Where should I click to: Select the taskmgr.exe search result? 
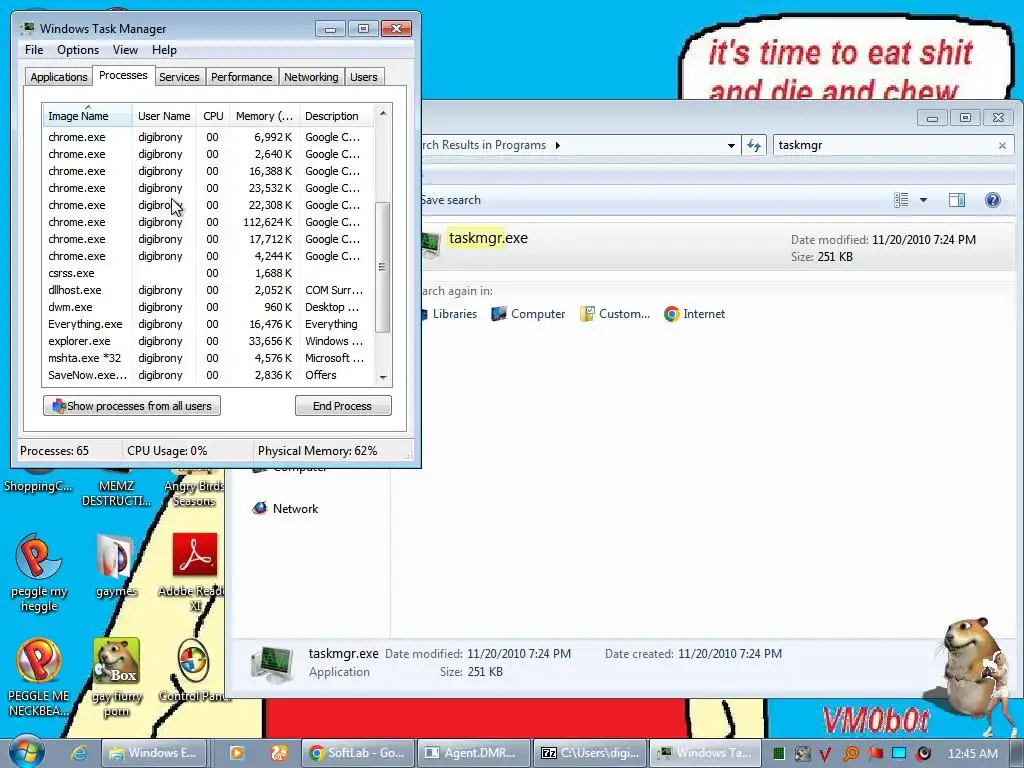click(717, 247)
